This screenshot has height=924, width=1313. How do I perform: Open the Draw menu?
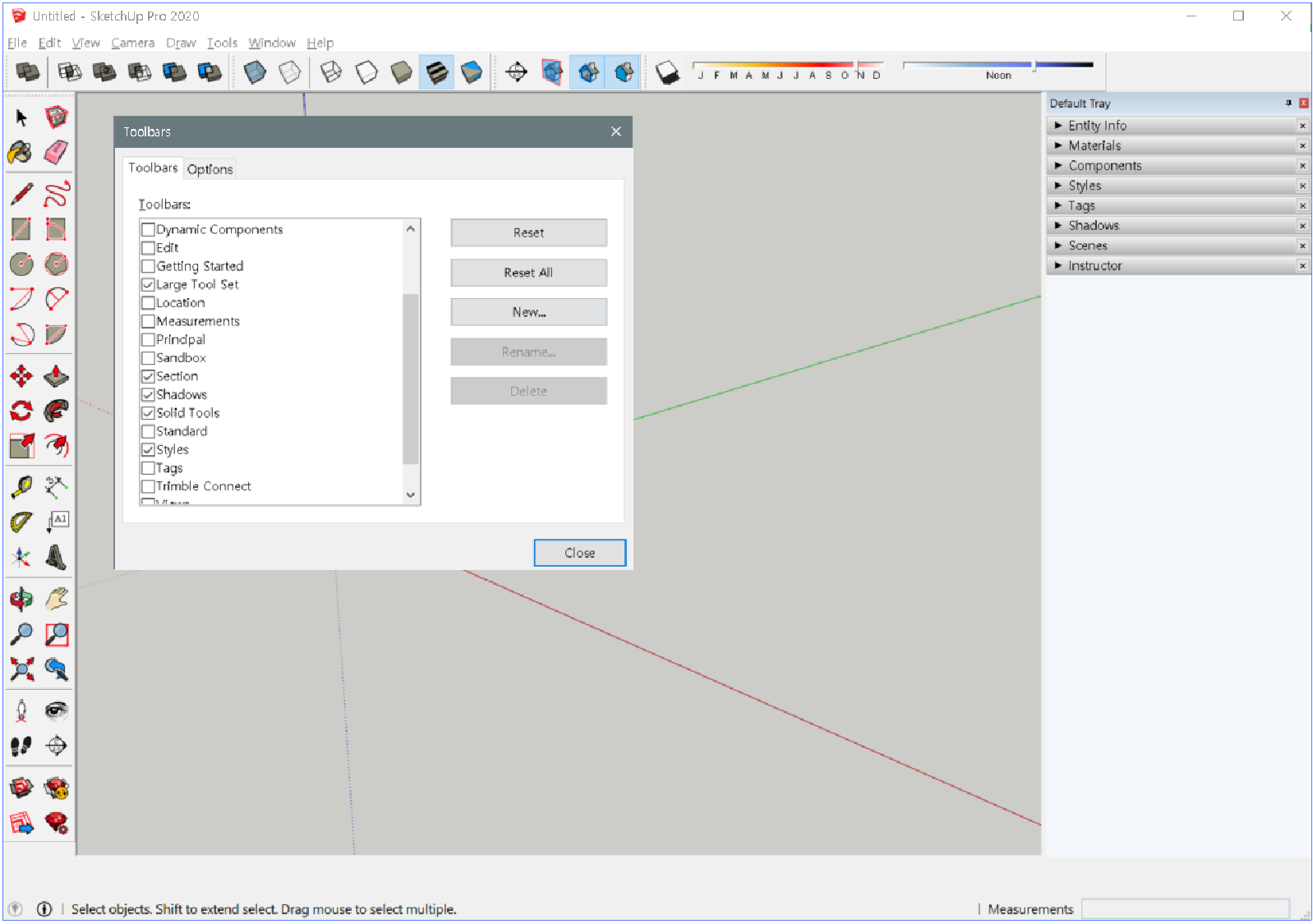coord(181,43)
